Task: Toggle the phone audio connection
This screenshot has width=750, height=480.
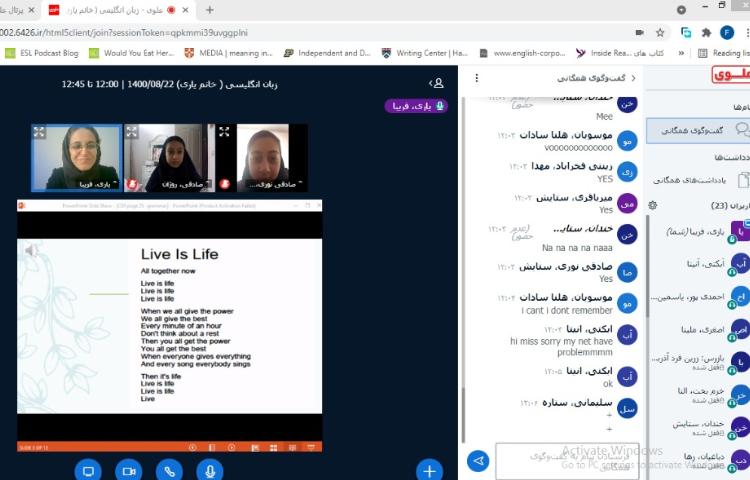Action: (169, 471)
